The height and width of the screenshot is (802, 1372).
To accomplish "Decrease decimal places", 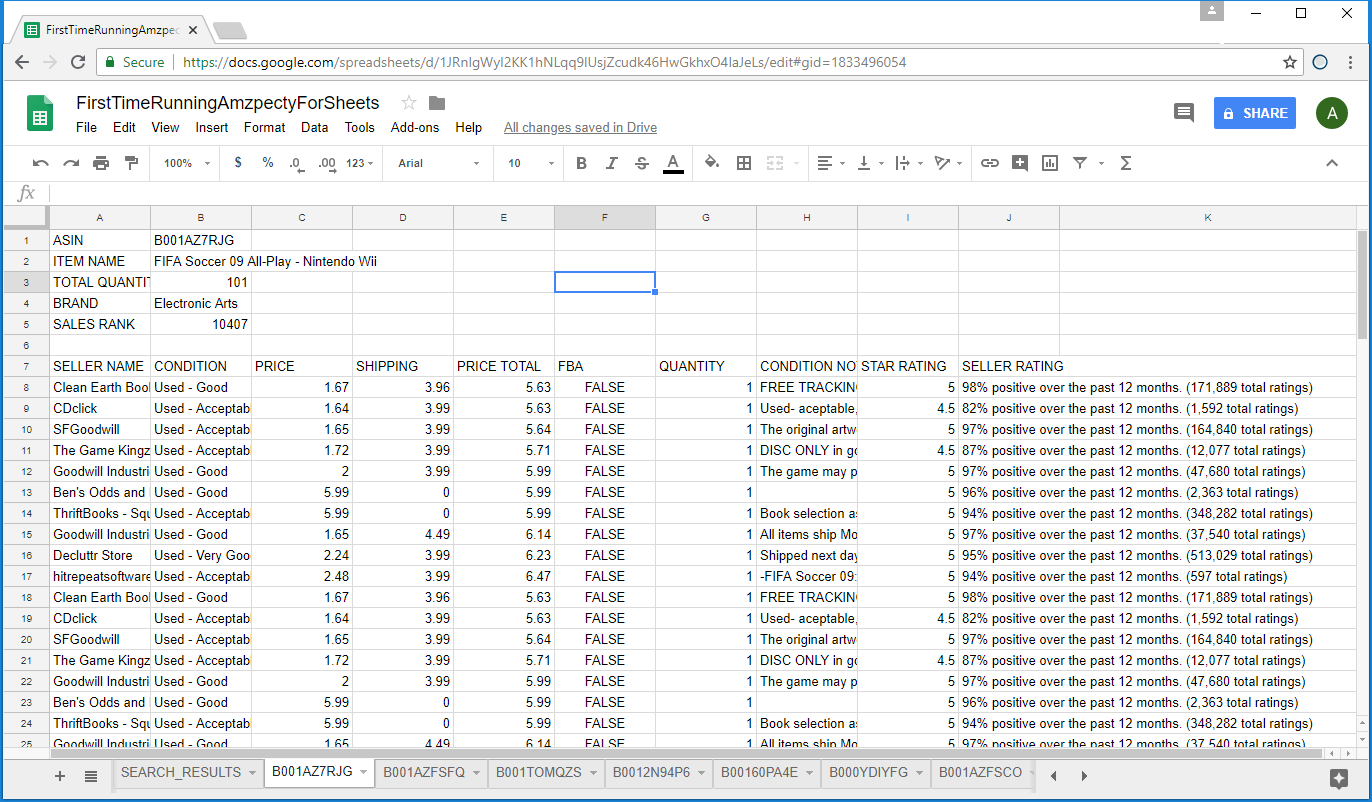I will point(297,163).
